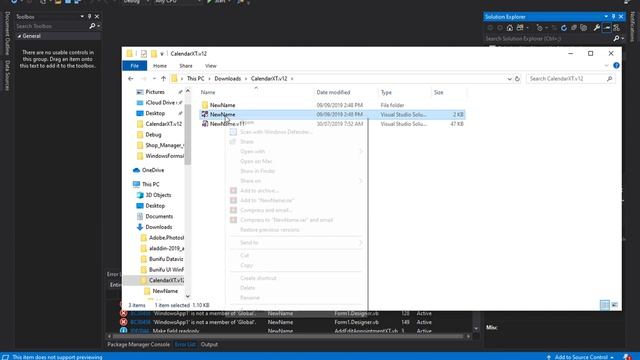Refresh the CalendarXT.v12 folder view
640x360 pixels.
(517, 79)
